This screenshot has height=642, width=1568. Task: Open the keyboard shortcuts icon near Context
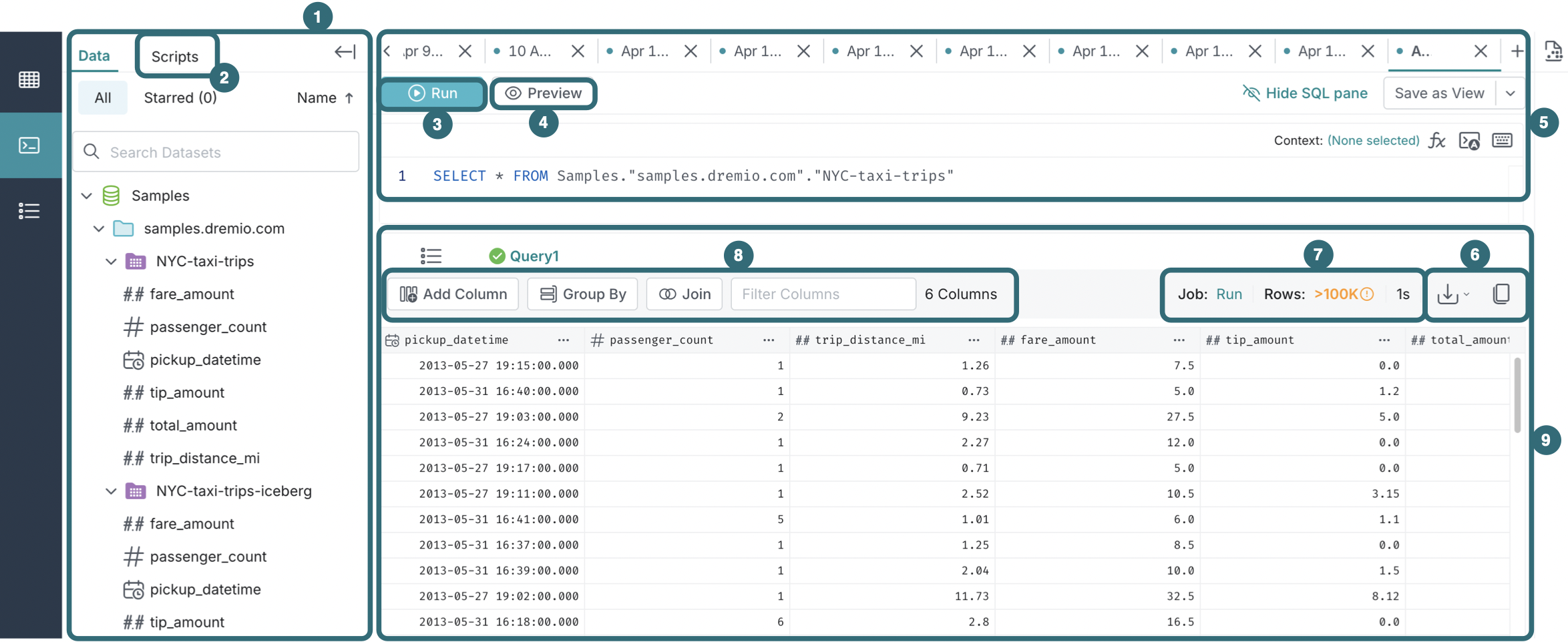(1503, 140)
